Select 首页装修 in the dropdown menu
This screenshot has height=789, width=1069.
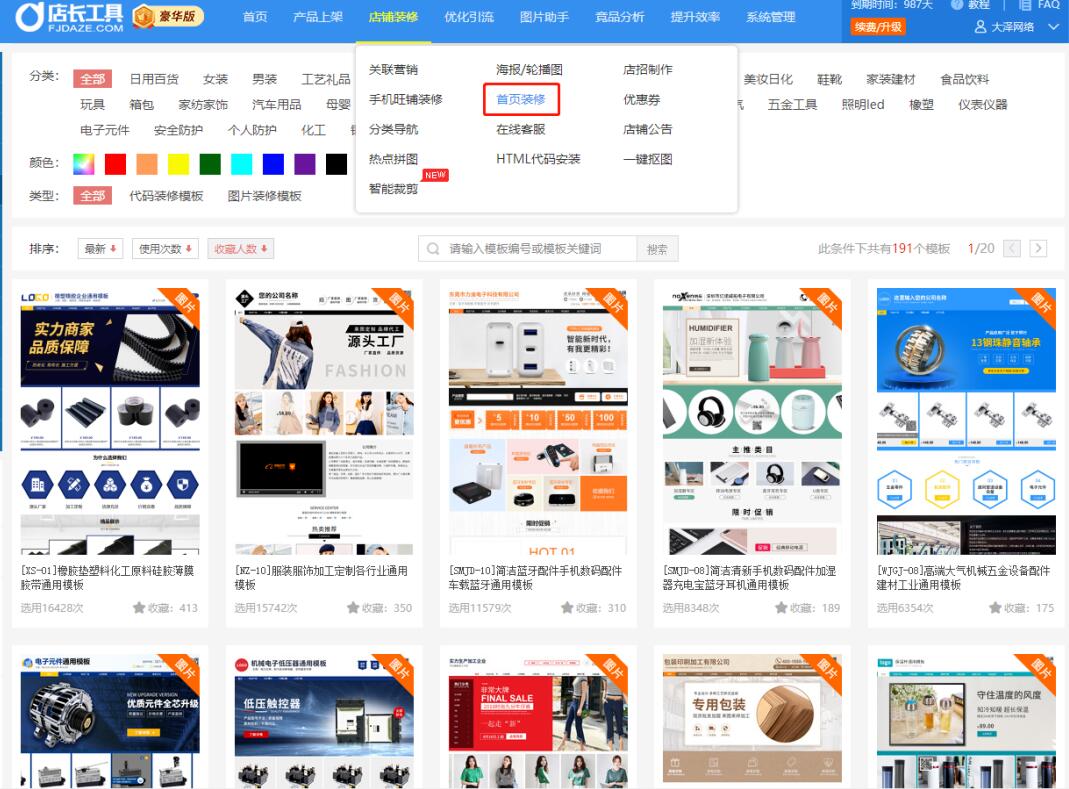[521, 100]
